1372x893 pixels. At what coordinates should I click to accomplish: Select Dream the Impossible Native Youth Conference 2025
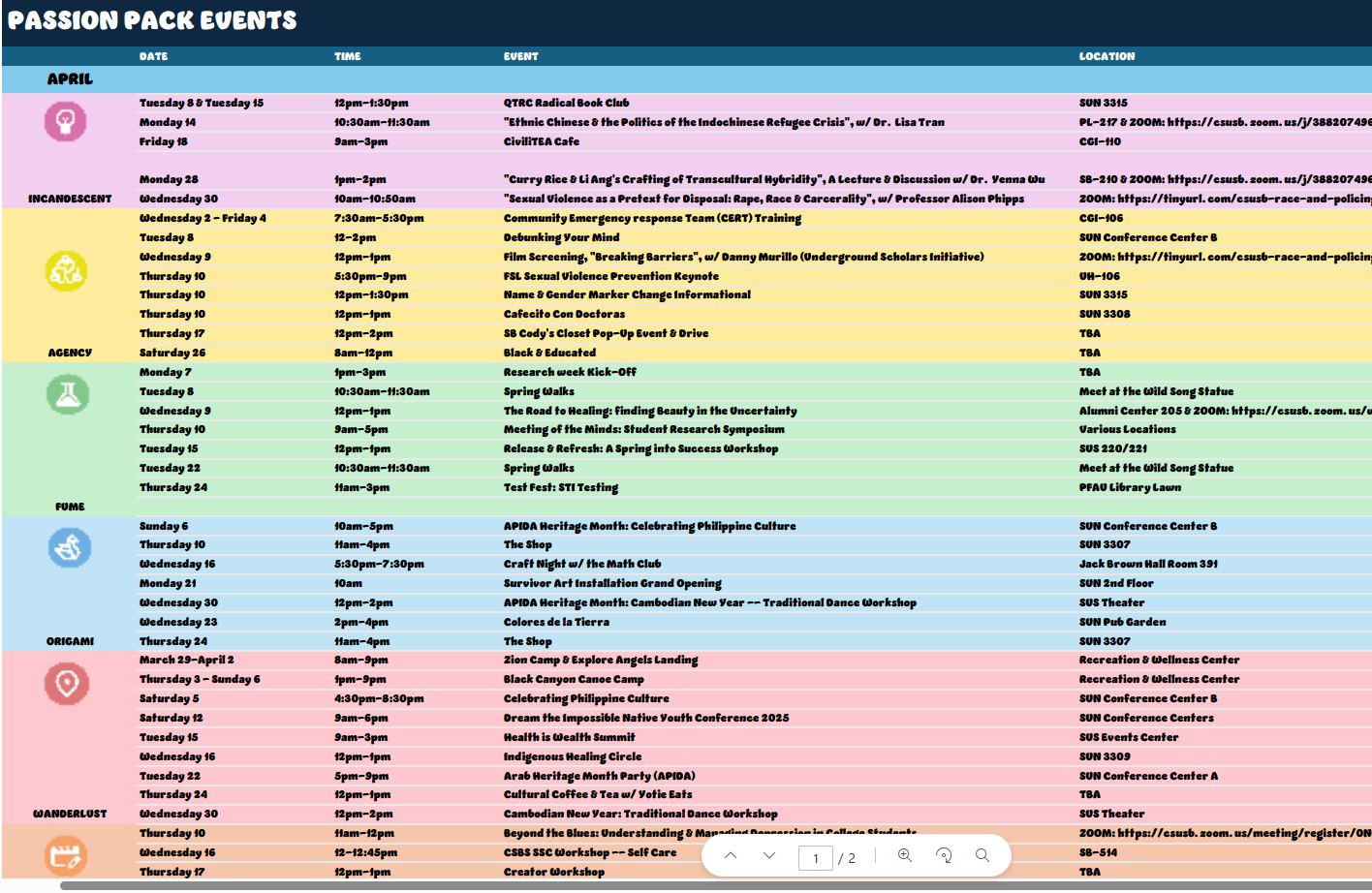tap(645, 718)
